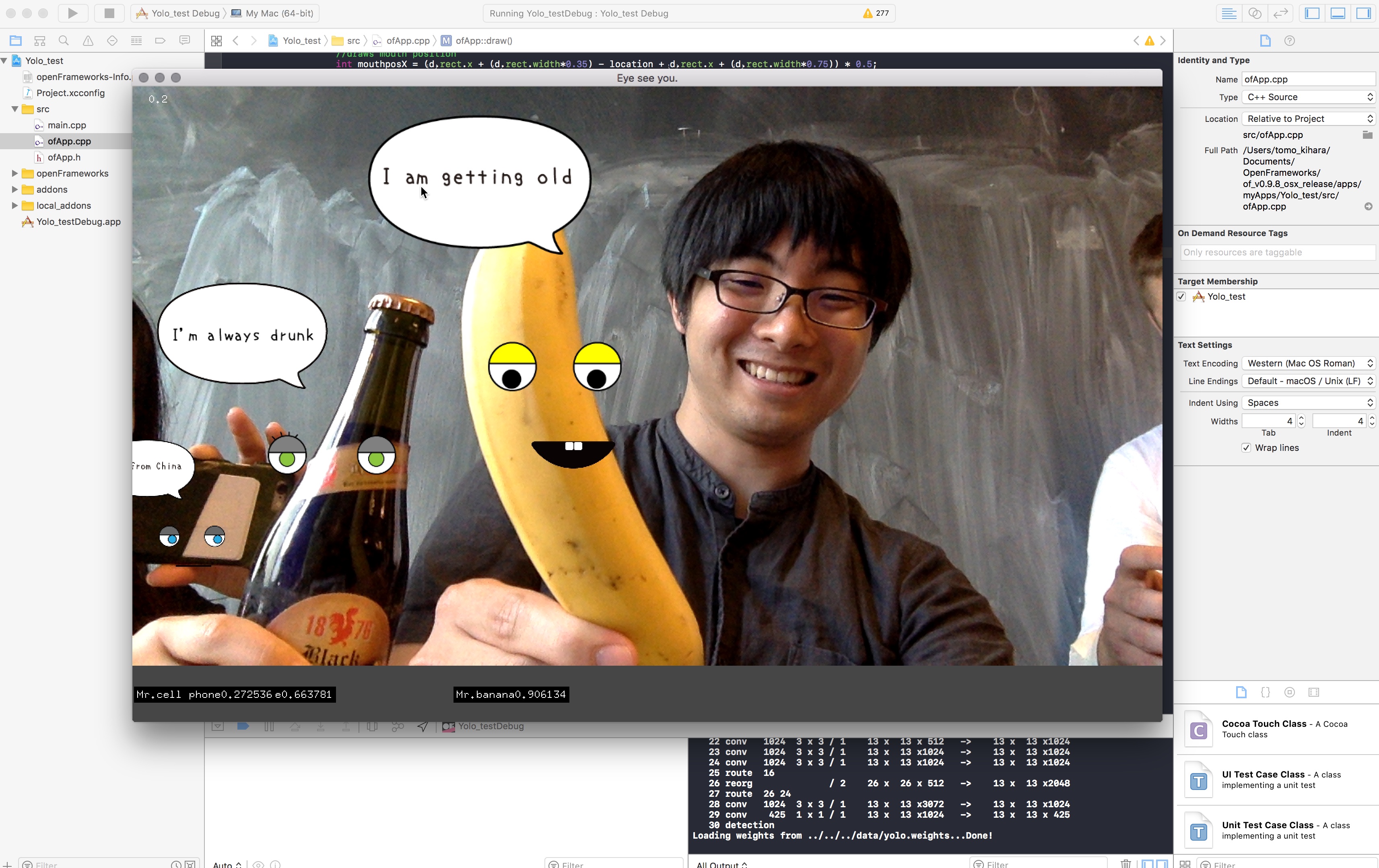Image resolution: width=1379 pixels, height=868 pixels.
Task: Open the Line Endings dropdown
Action: coord(1308,381)
